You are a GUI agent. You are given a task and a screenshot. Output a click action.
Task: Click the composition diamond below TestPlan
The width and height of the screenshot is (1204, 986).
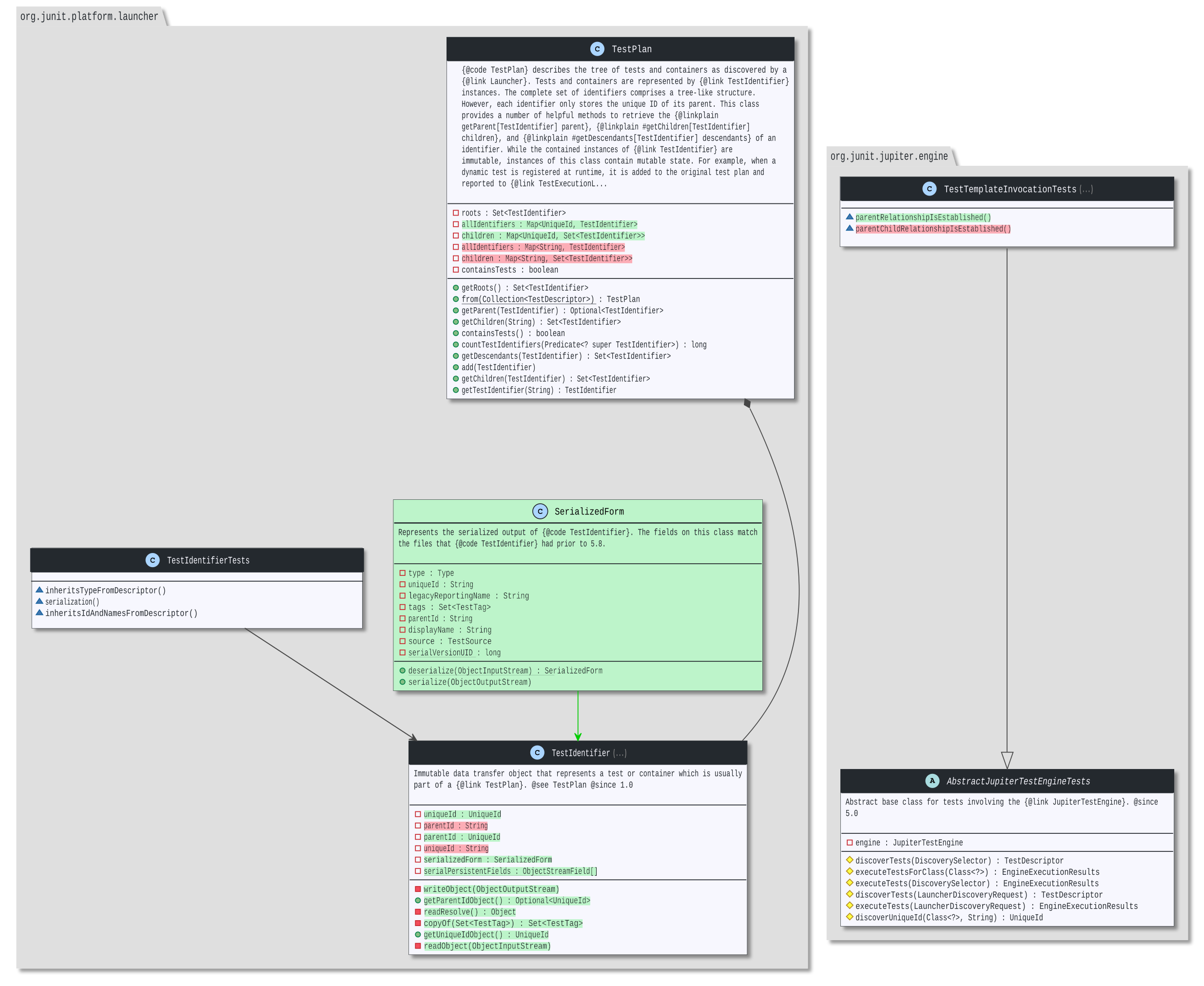pos(747,403)
